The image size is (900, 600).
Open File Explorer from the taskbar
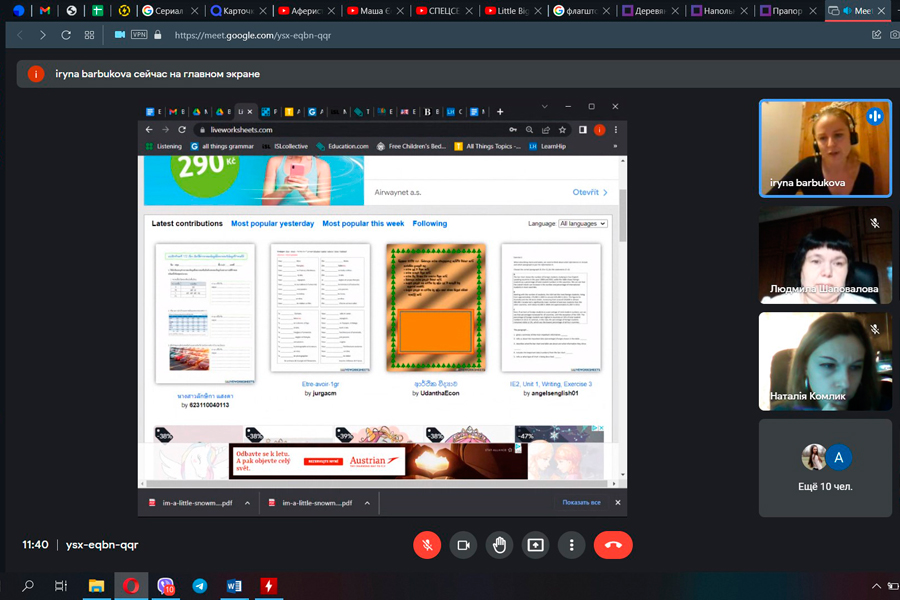(96, 586)
